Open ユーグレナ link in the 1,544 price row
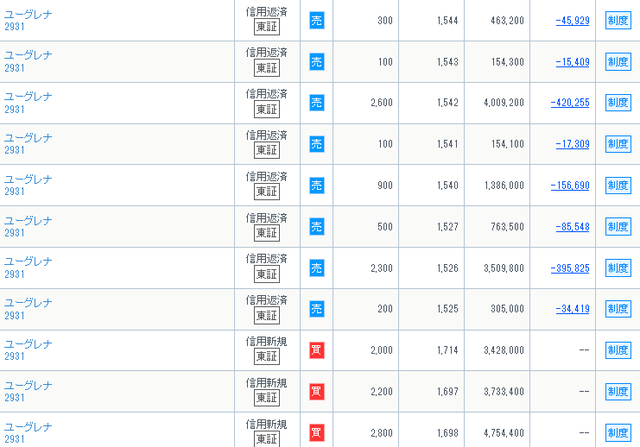Viewport: 640px width, 447px height. [28, 14]
